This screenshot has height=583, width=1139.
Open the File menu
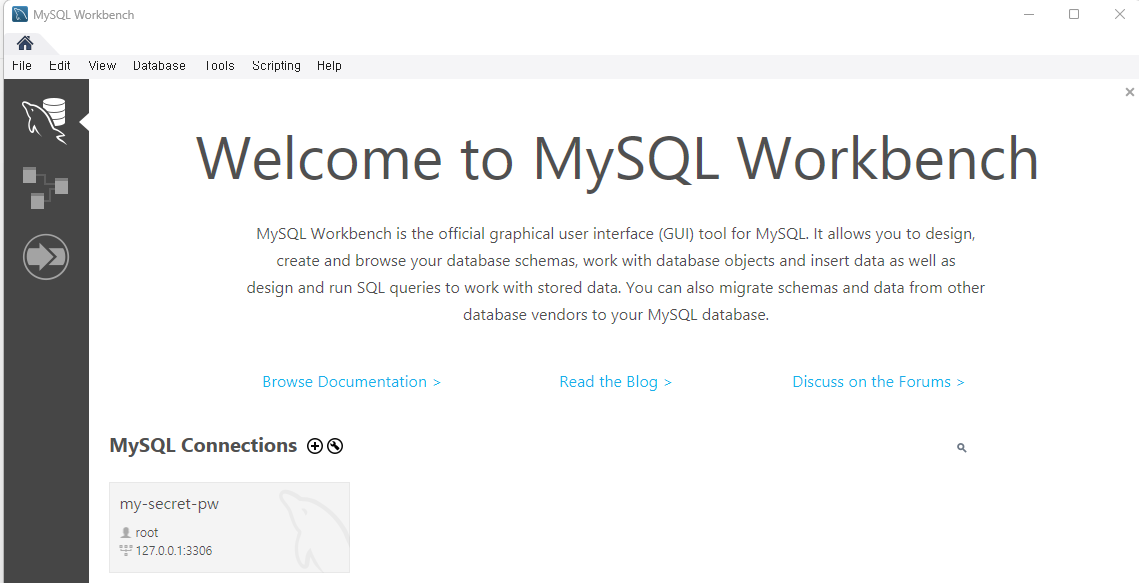(x=22, y=65)
